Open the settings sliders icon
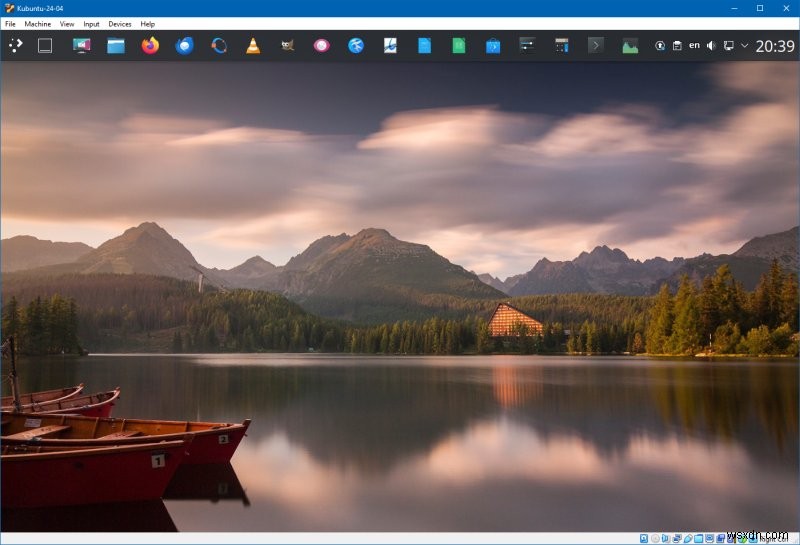Screen dimensions: 800x545 [x=527, y=45]
